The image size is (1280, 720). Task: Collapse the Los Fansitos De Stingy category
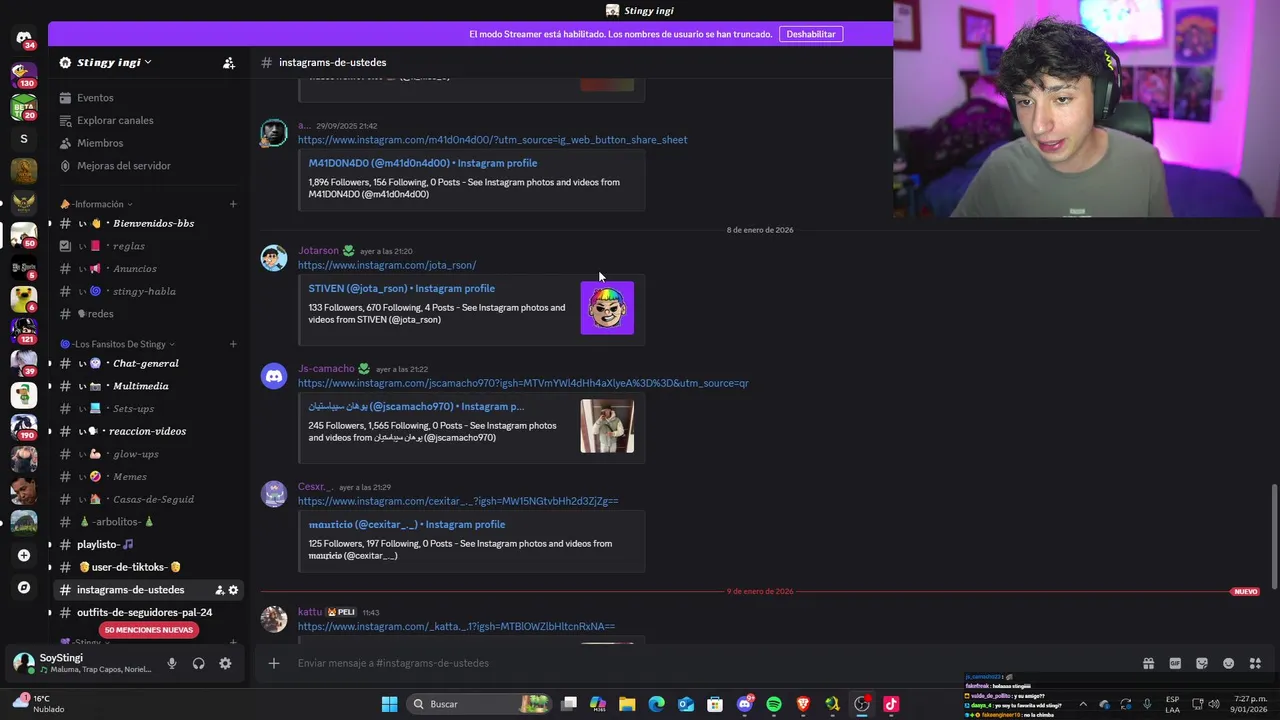coord(118,344)
